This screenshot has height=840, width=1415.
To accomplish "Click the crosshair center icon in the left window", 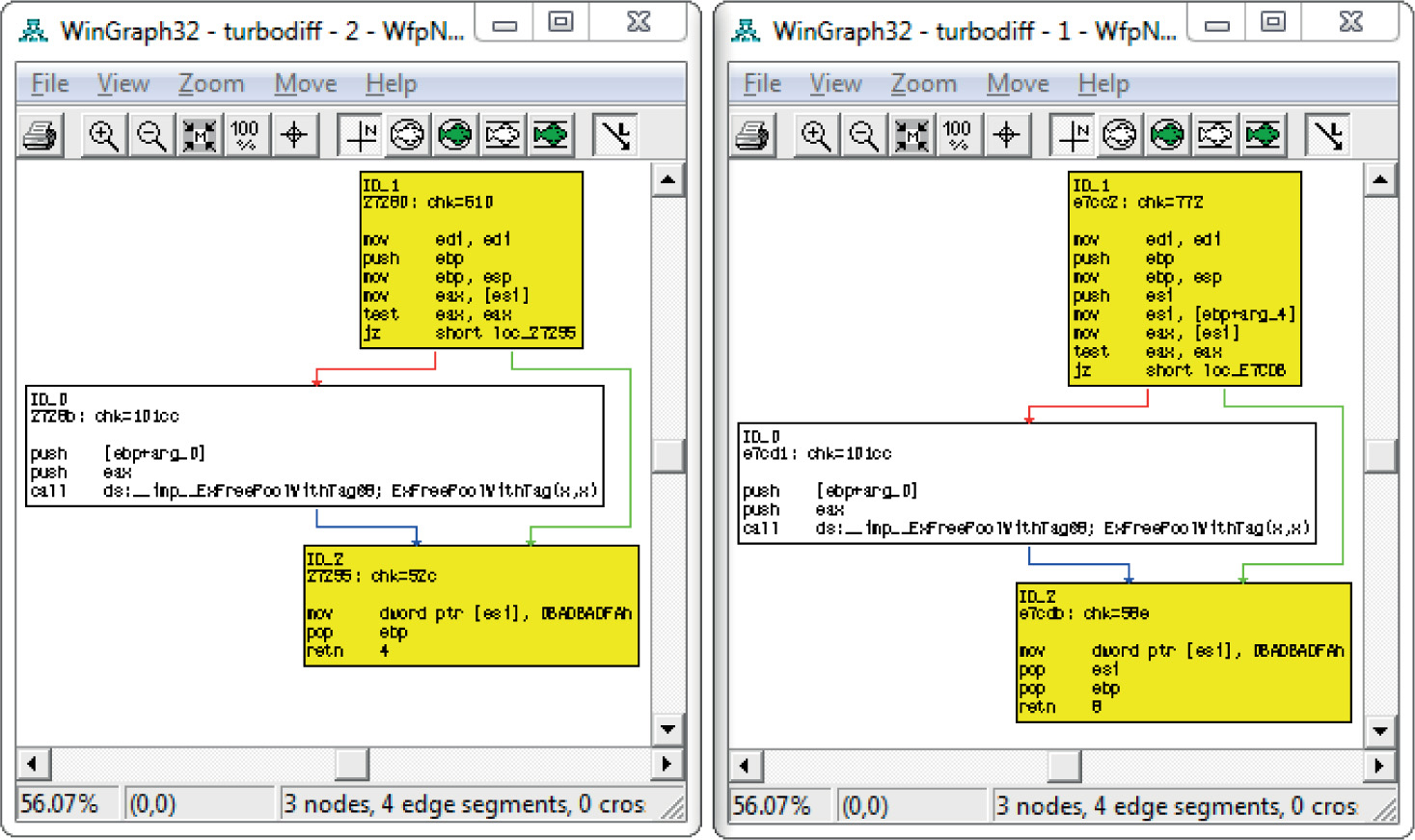I will pos(294,136).
